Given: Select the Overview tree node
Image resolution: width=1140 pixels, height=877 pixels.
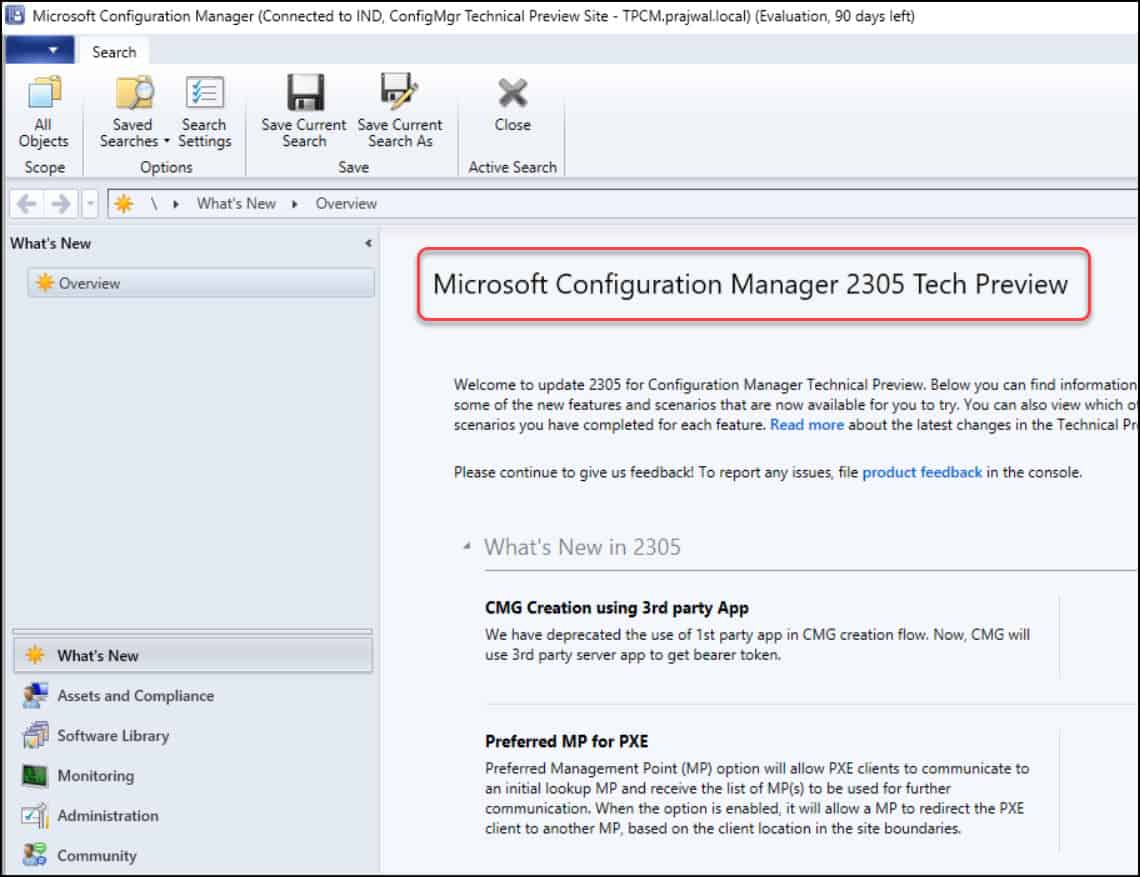Looking at the screenshot, I should tap(201, 283).
